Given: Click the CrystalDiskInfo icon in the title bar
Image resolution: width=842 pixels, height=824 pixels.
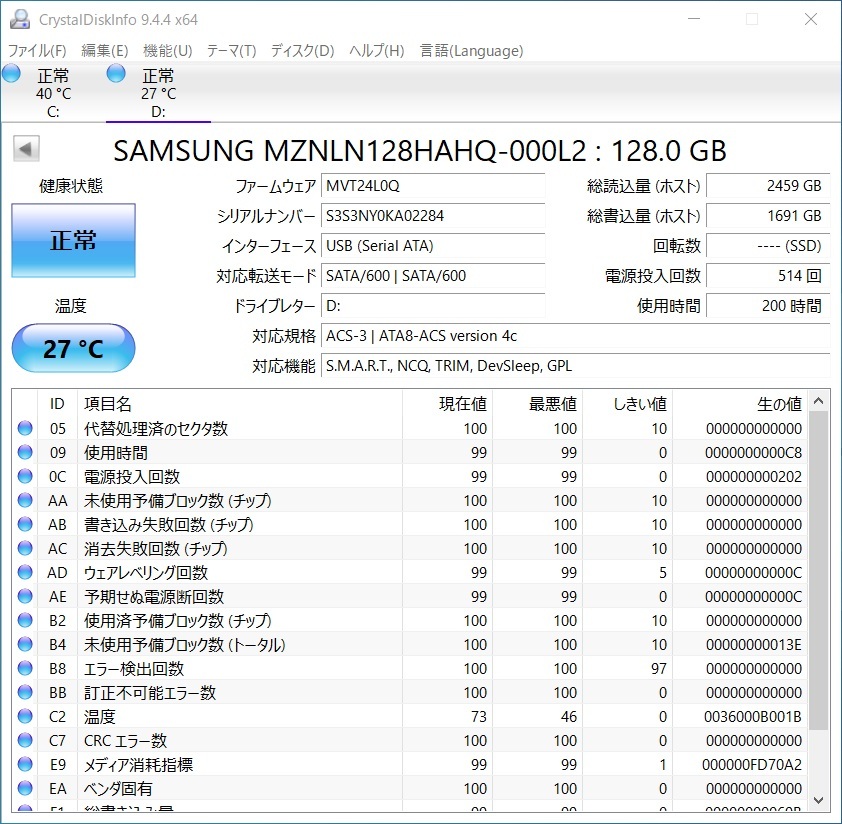Looking at the screenshot, I should (x=21, y=18).
